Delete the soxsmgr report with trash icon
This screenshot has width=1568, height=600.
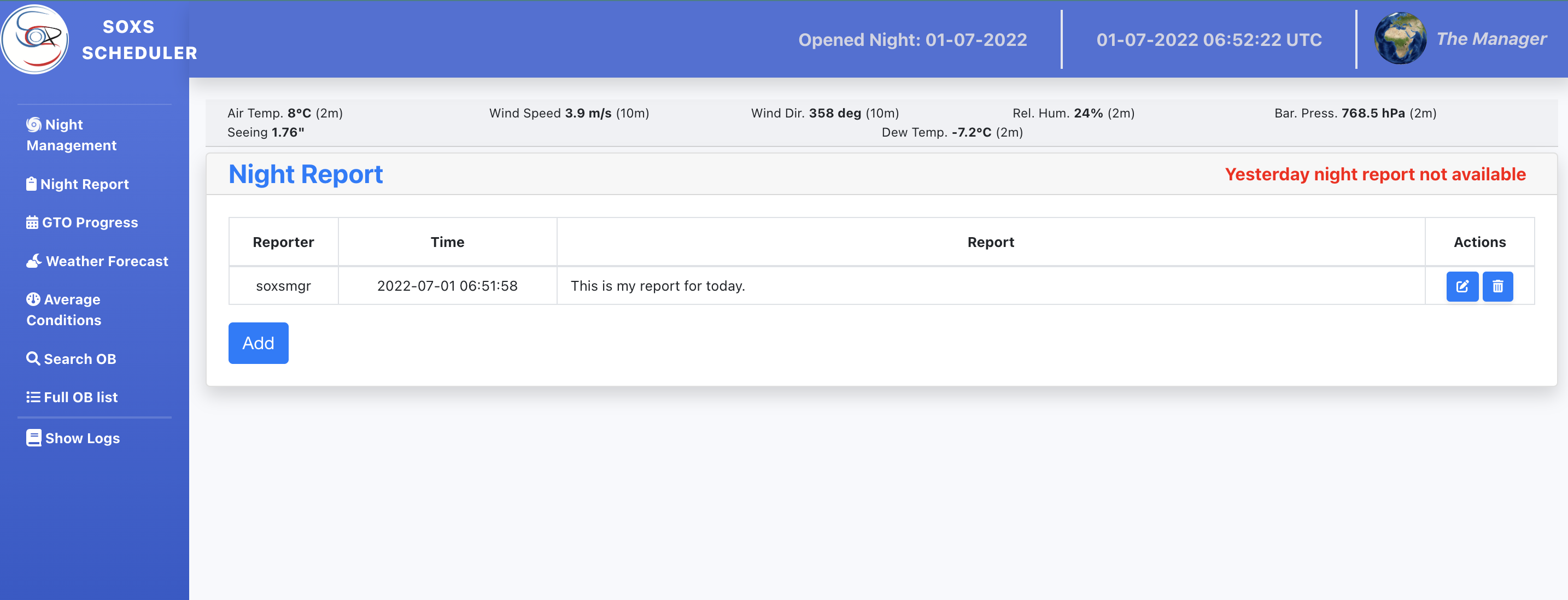[x=1497, y=286]
